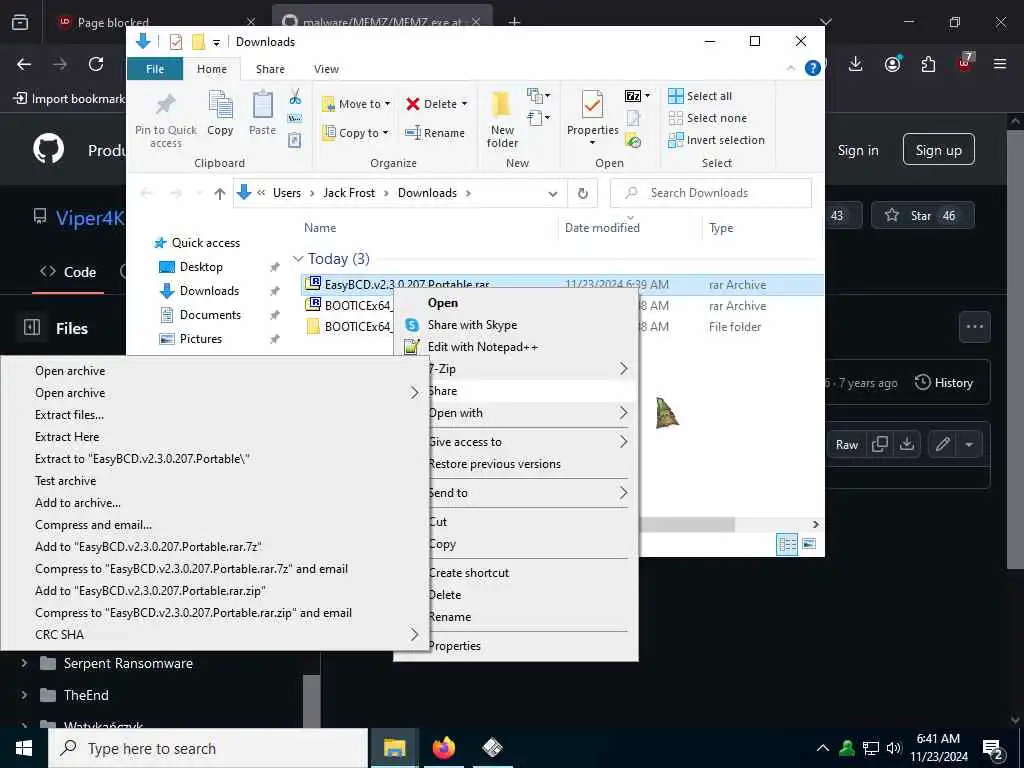Click Rename in Organize group
Screen dimensions: 1024x768
pyautogui.click(x=435, y=133)
